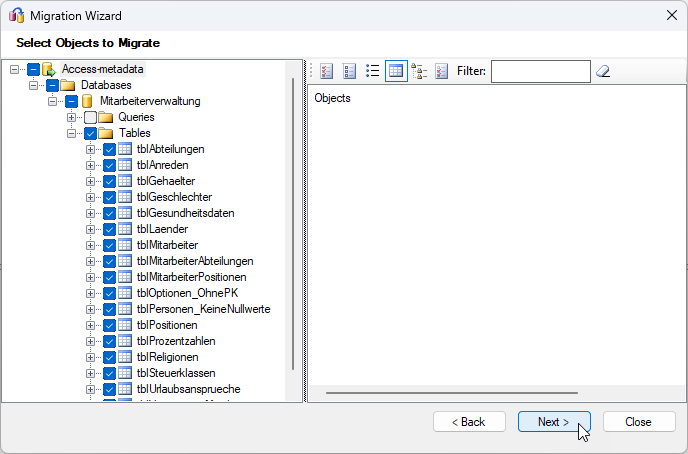Click the Back button
Screen dimensions: 688x454
[x=469, y=422]
